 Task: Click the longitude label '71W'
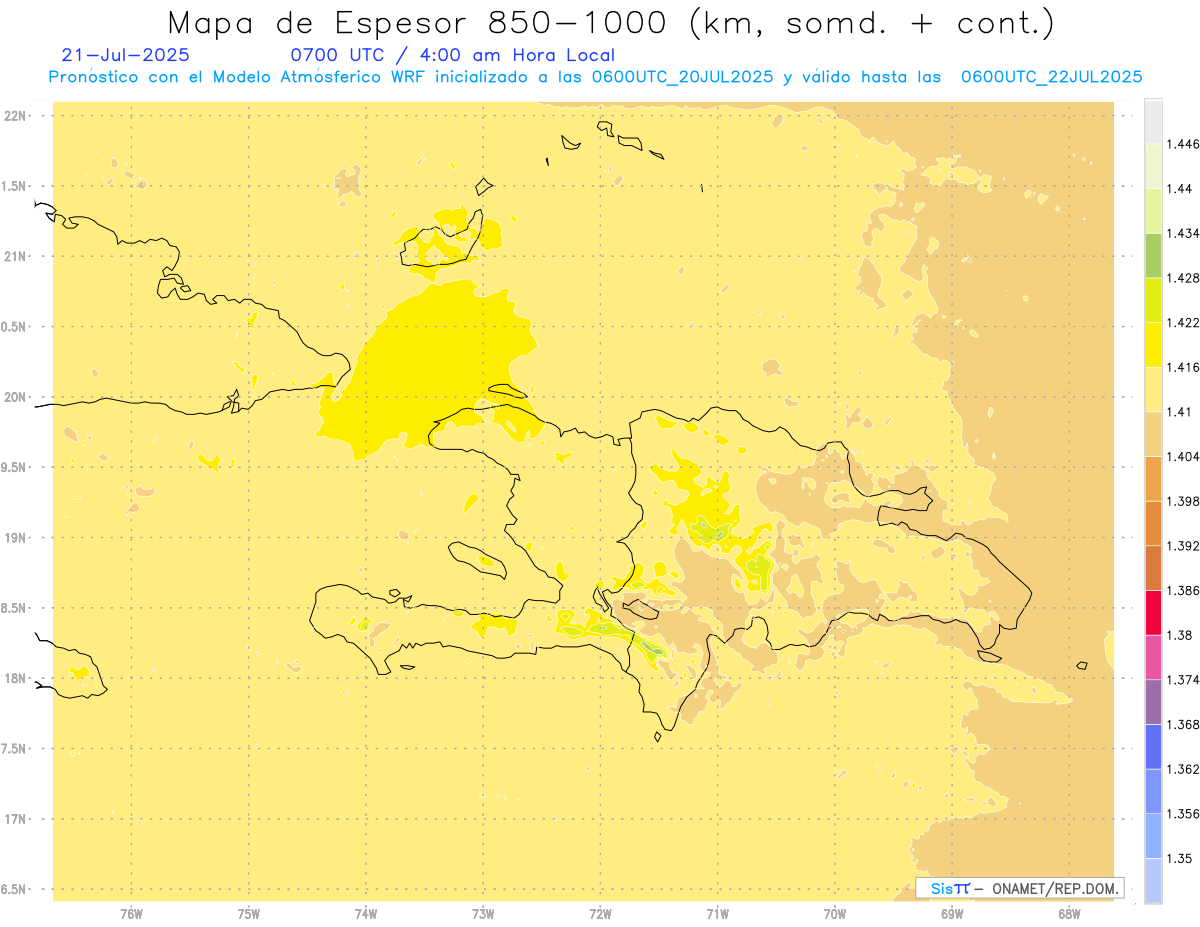[718, 913]
